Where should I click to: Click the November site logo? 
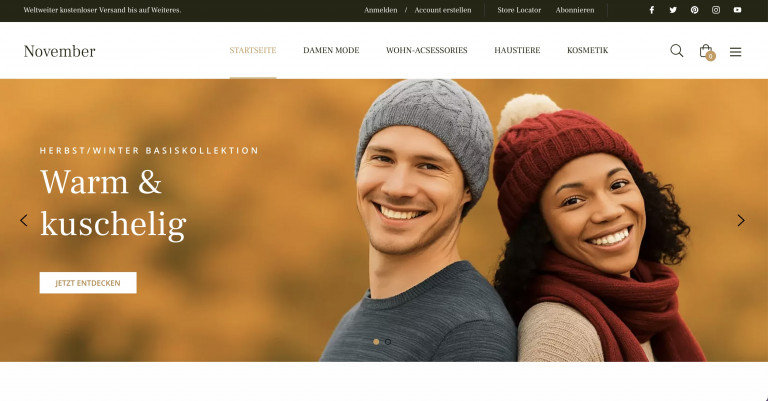click(59, 51)
